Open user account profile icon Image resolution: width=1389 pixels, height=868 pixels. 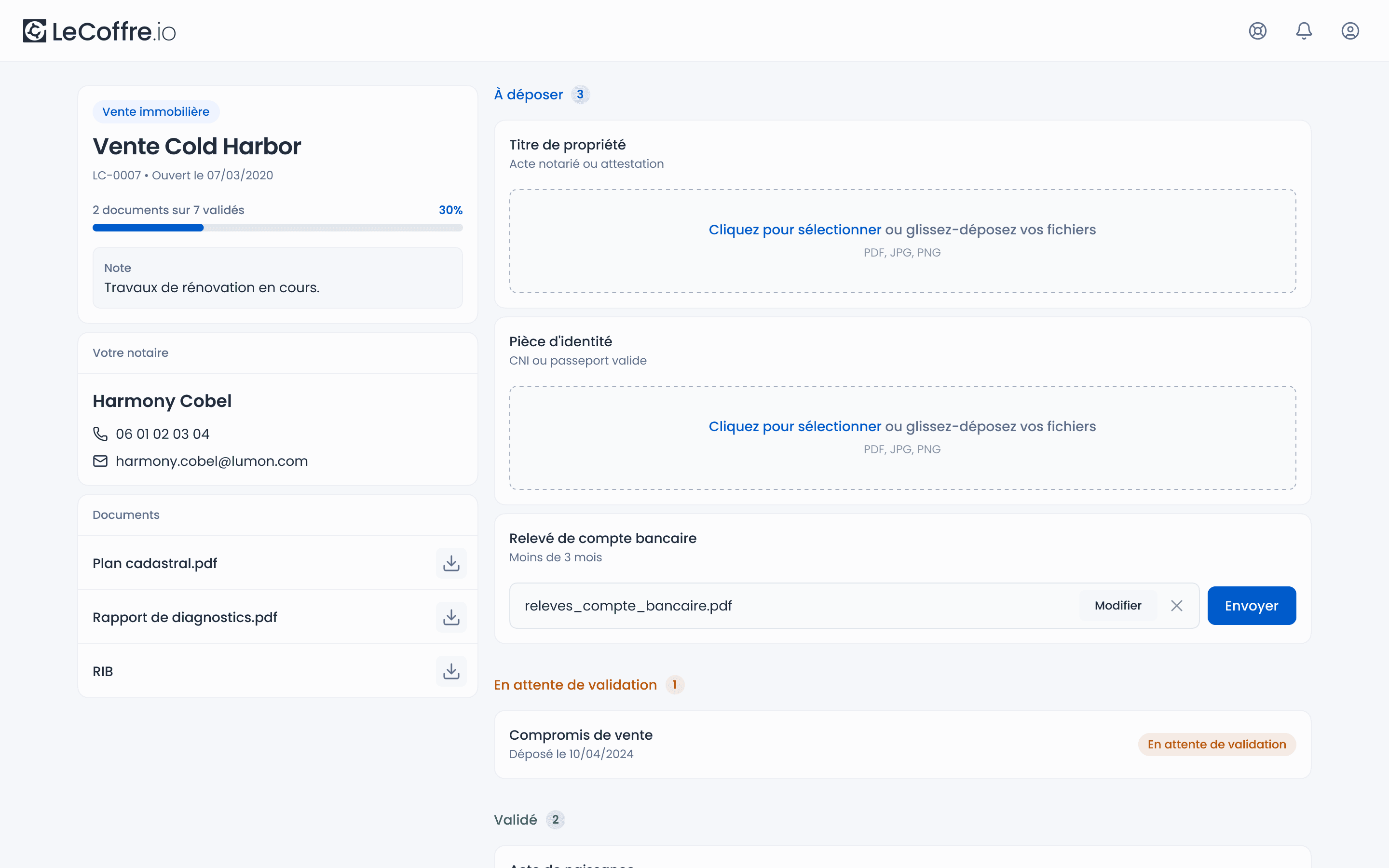coord(1350,31)
